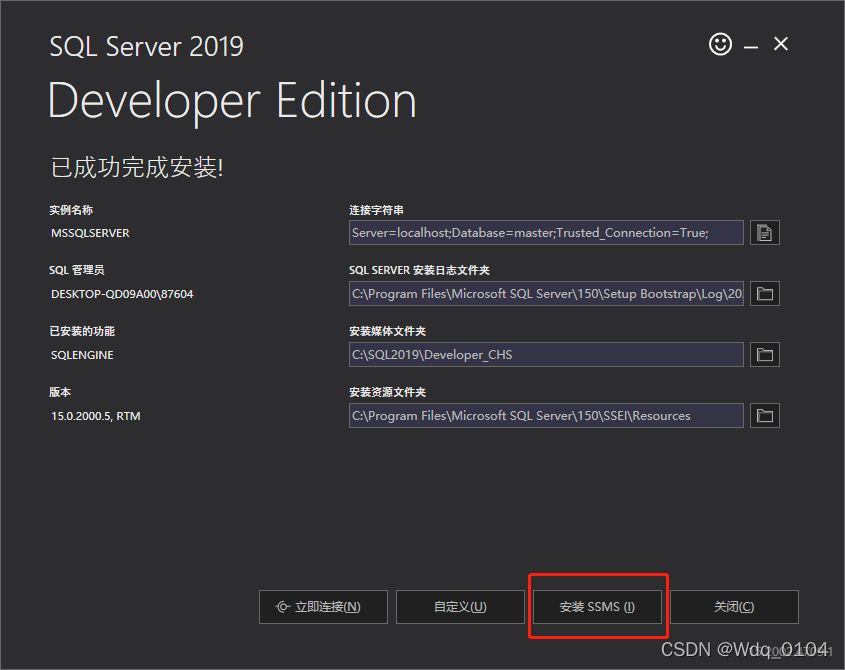Click the SQL Server 2019 title text

tap(147, 46)
